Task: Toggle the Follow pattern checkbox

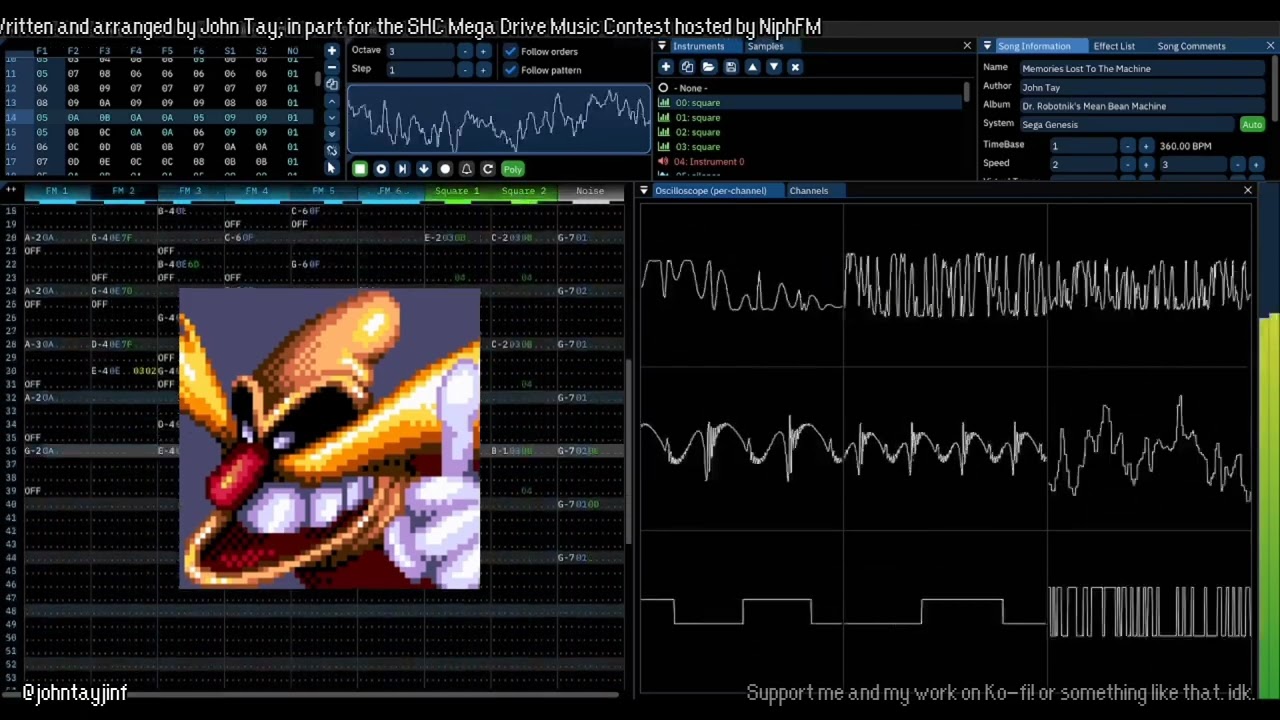Action: tap(511, 70)
